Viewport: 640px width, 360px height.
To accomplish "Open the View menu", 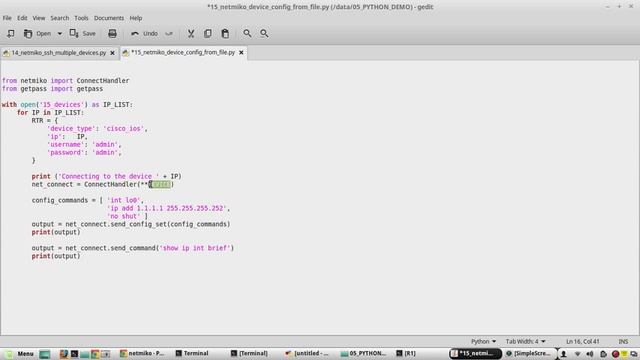I will [x=39, y=18].
